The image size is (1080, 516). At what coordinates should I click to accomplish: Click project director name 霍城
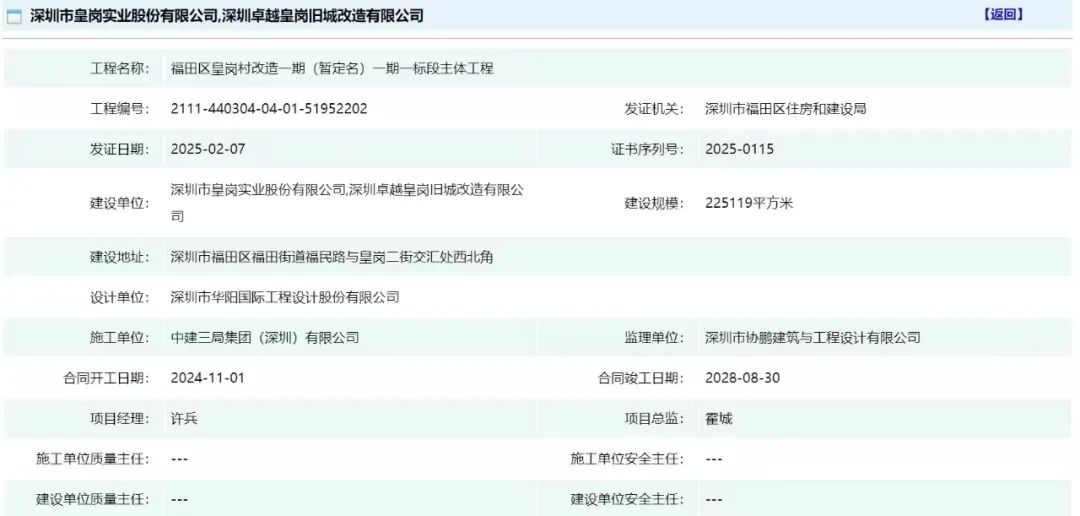point(718,419)
